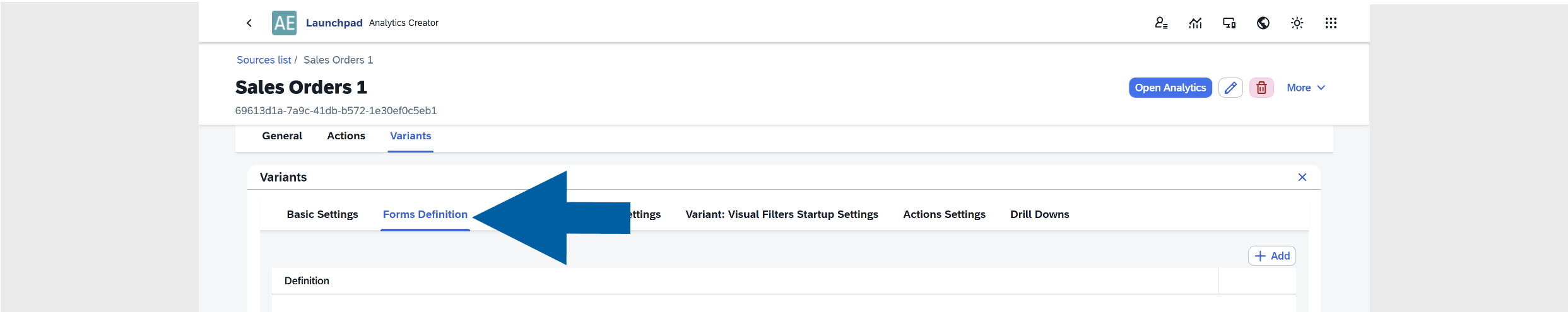Open the analytics chart icon in header
The image size is (1568, 312).
point(1195,23)
